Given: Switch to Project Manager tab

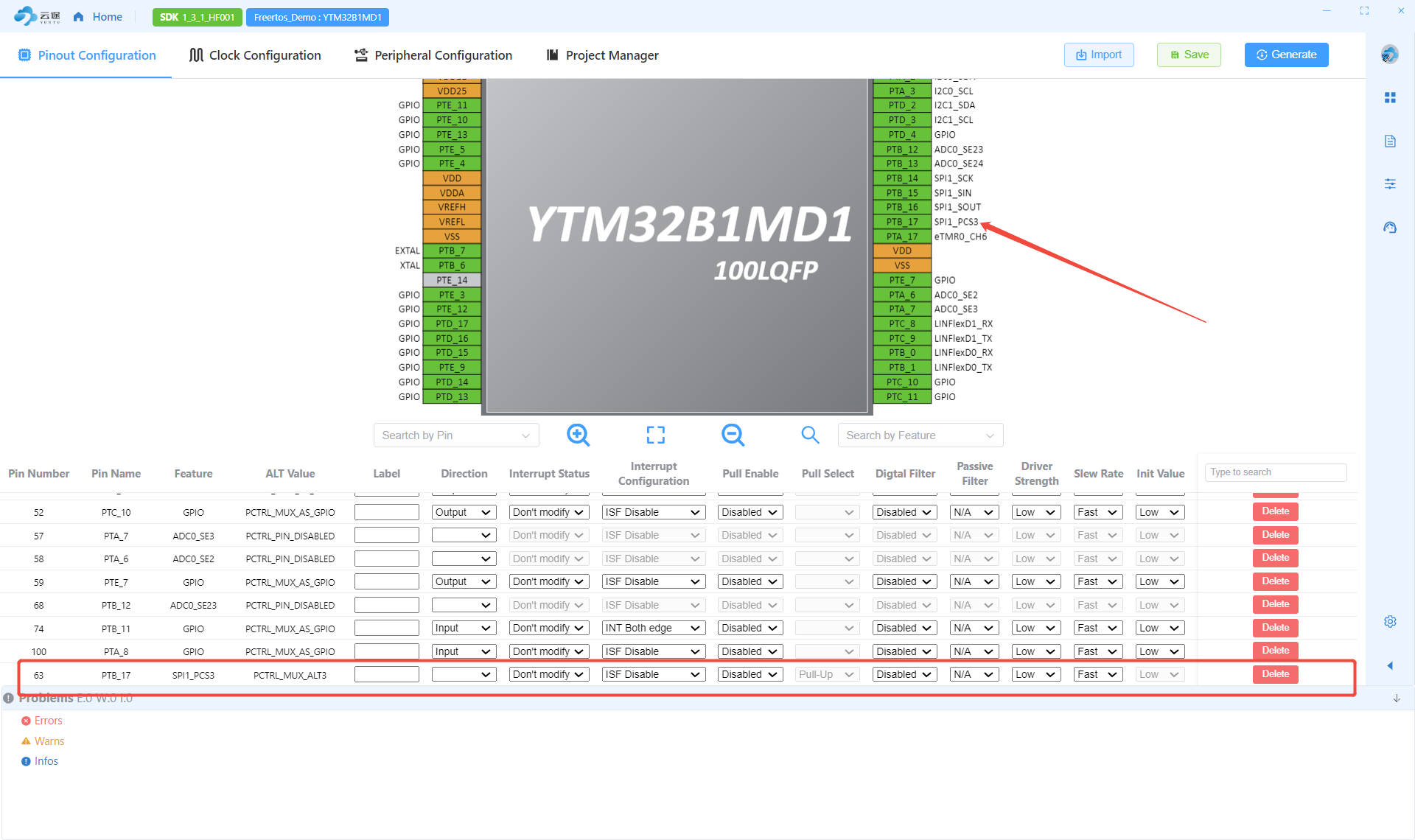Looking at the screenshot, I should click(602, 55).
